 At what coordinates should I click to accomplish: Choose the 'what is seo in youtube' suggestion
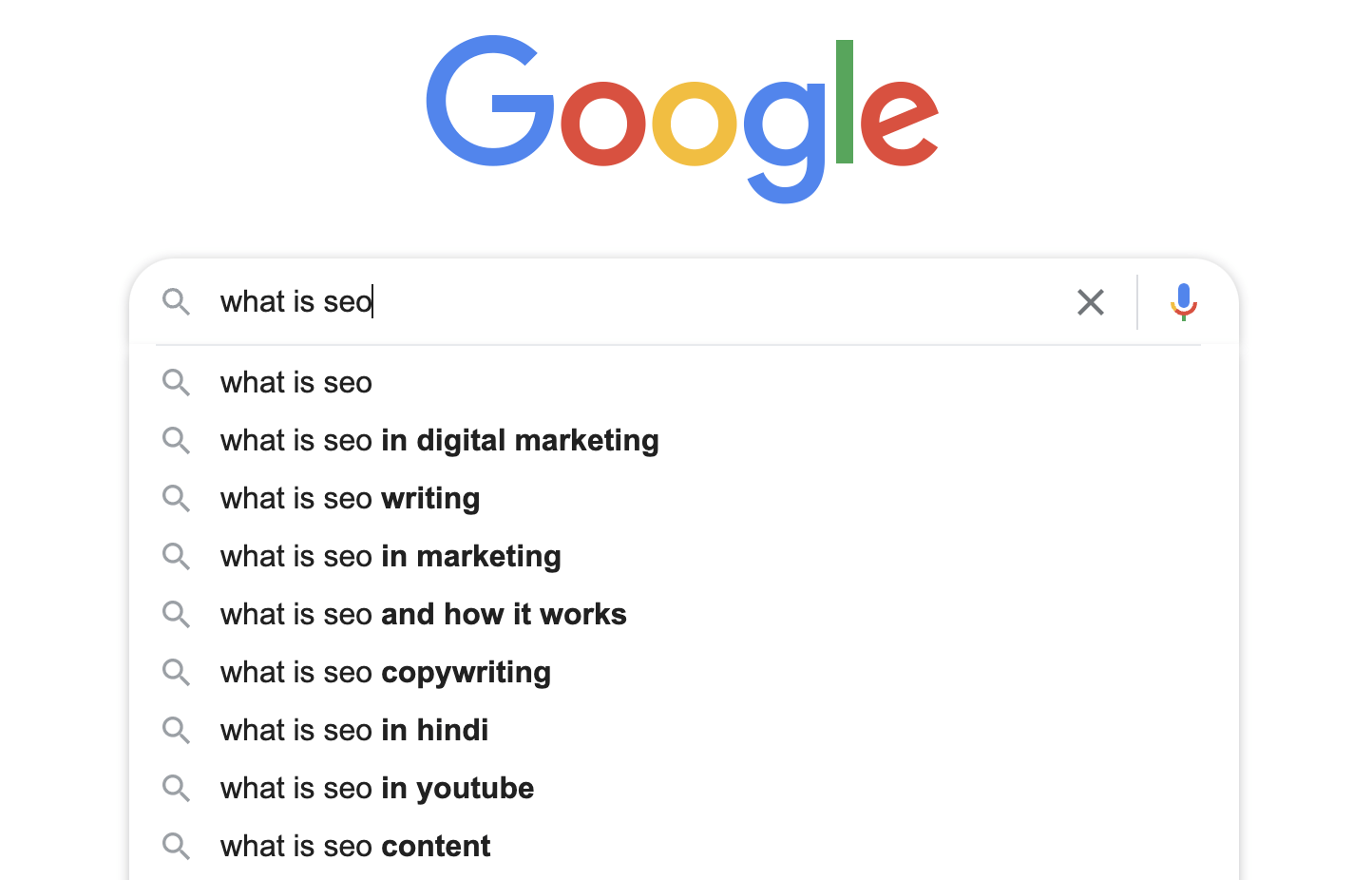[376, 789]
